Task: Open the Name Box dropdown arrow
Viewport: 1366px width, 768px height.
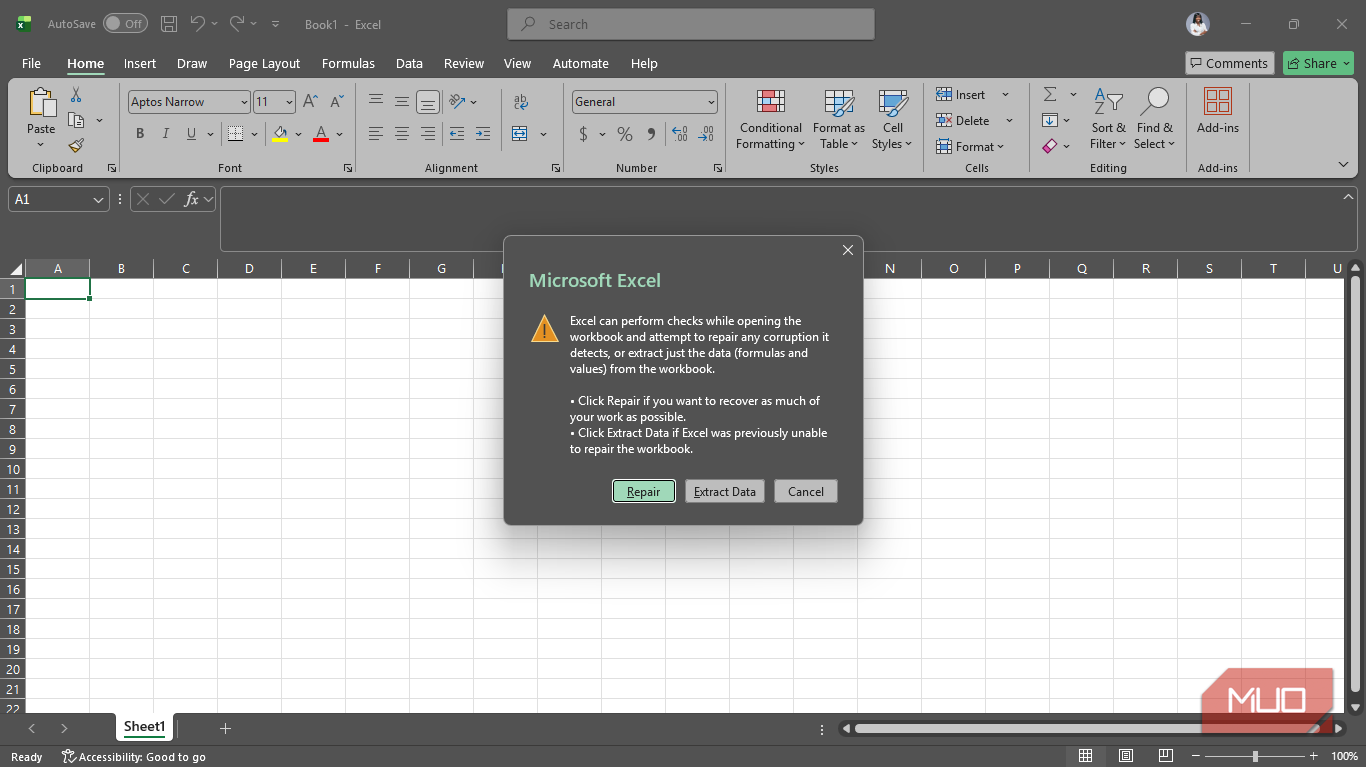Action: click(98, 200)
